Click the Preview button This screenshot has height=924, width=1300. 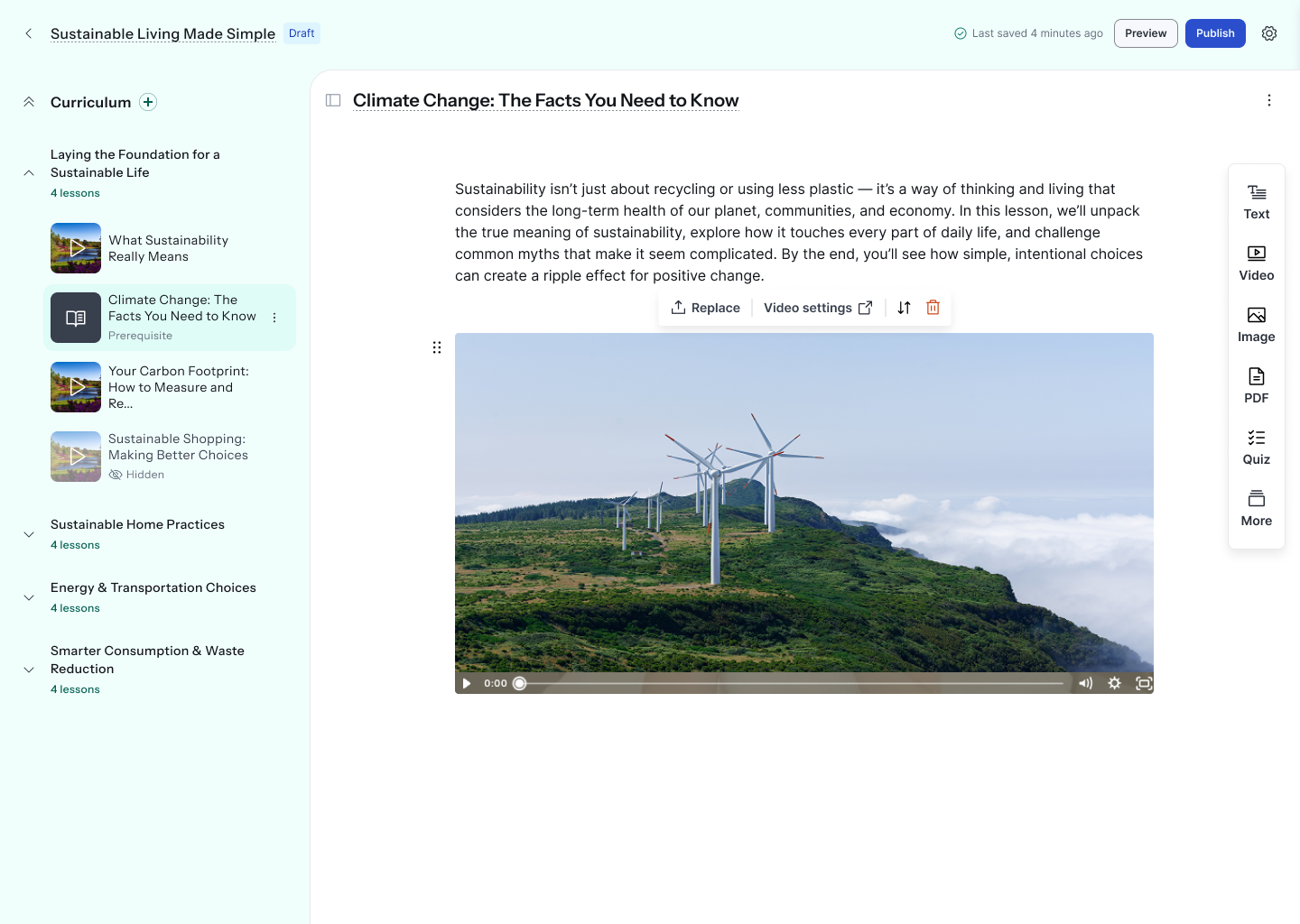(1145, 33)
